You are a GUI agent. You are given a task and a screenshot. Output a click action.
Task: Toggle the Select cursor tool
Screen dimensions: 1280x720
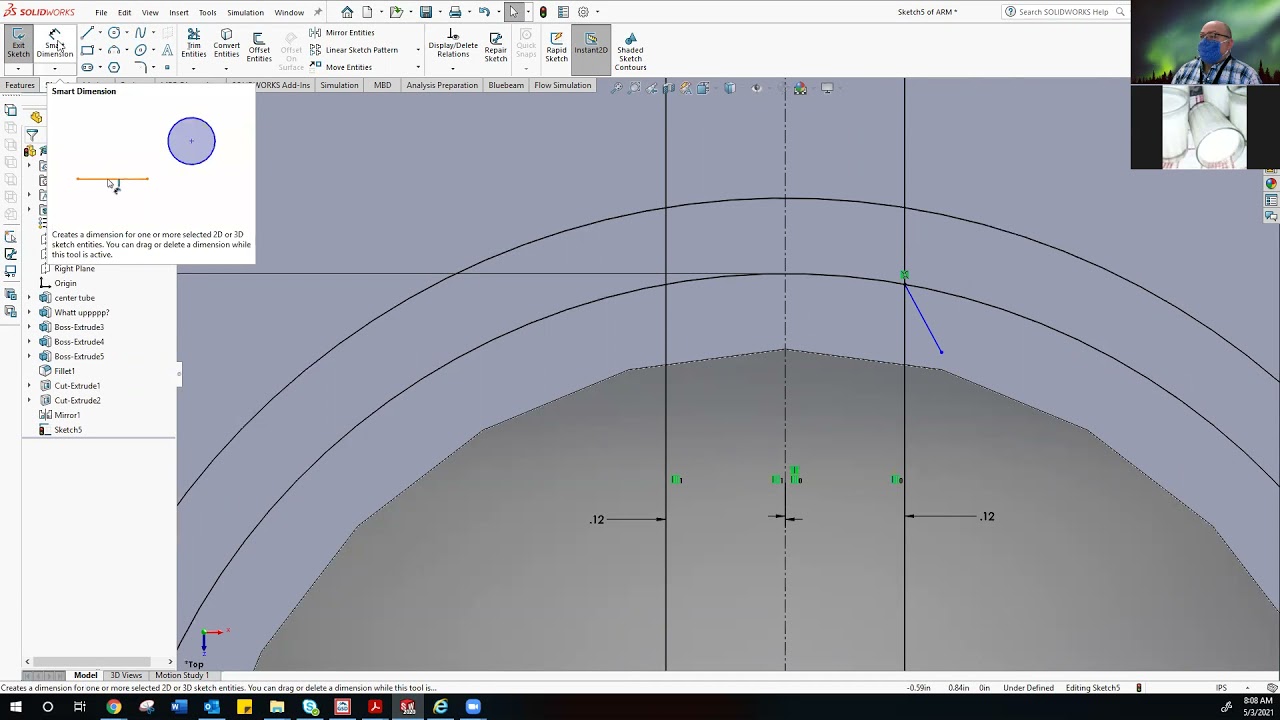pyautogui.click(x=514, y=12)
